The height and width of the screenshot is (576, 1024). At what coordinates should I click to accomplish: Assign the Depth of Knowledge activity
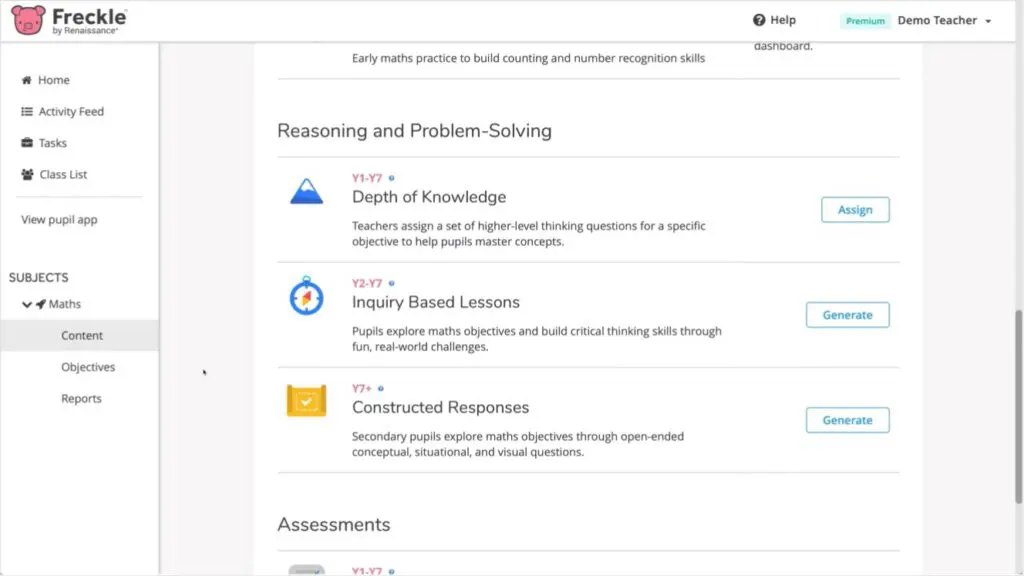(855, 210)
